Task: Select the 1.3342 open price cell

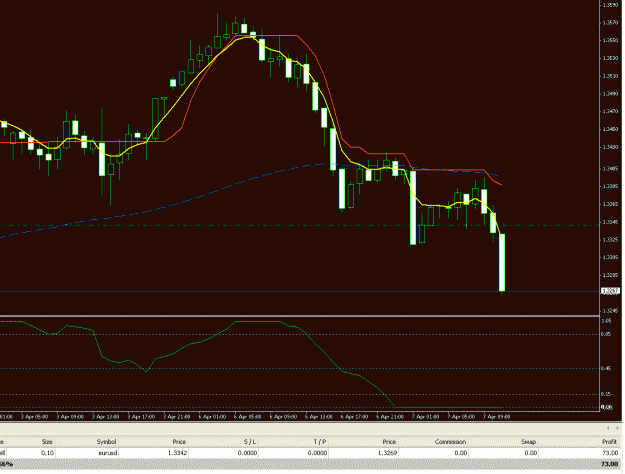Action: 177,453
